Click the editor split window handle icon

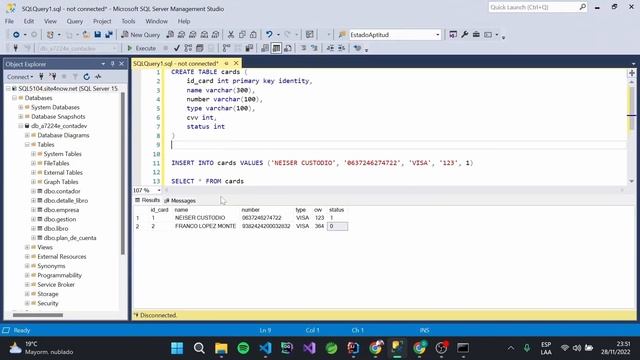(x=631, y=73)
